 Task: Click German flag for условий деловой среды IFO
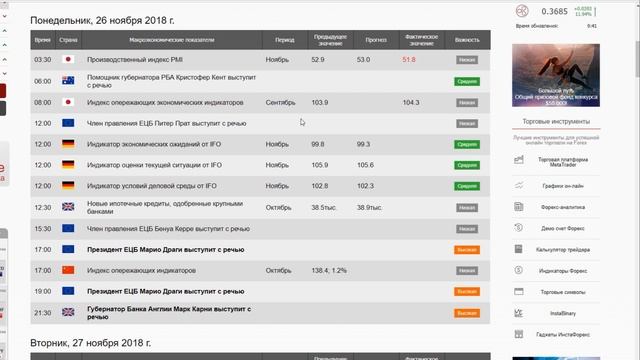(x=68, y=185)
